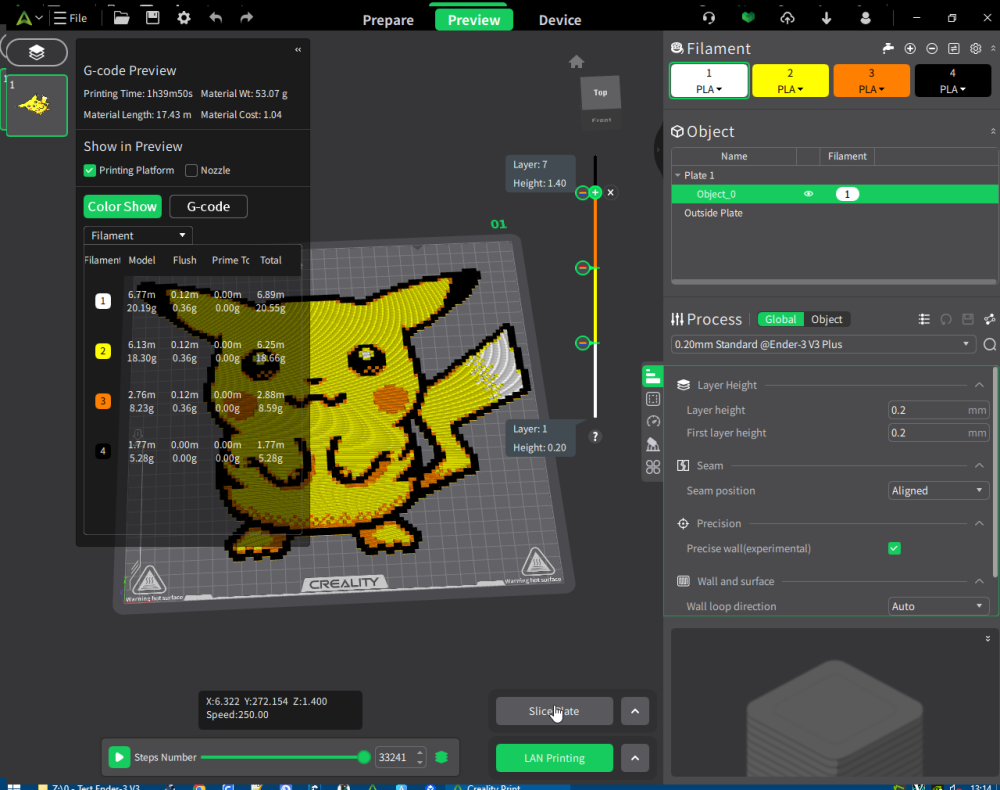This screenshot has height=790, width=1000.
Task: Add a filament with the plus icon
Action: (x=910, y=48)
